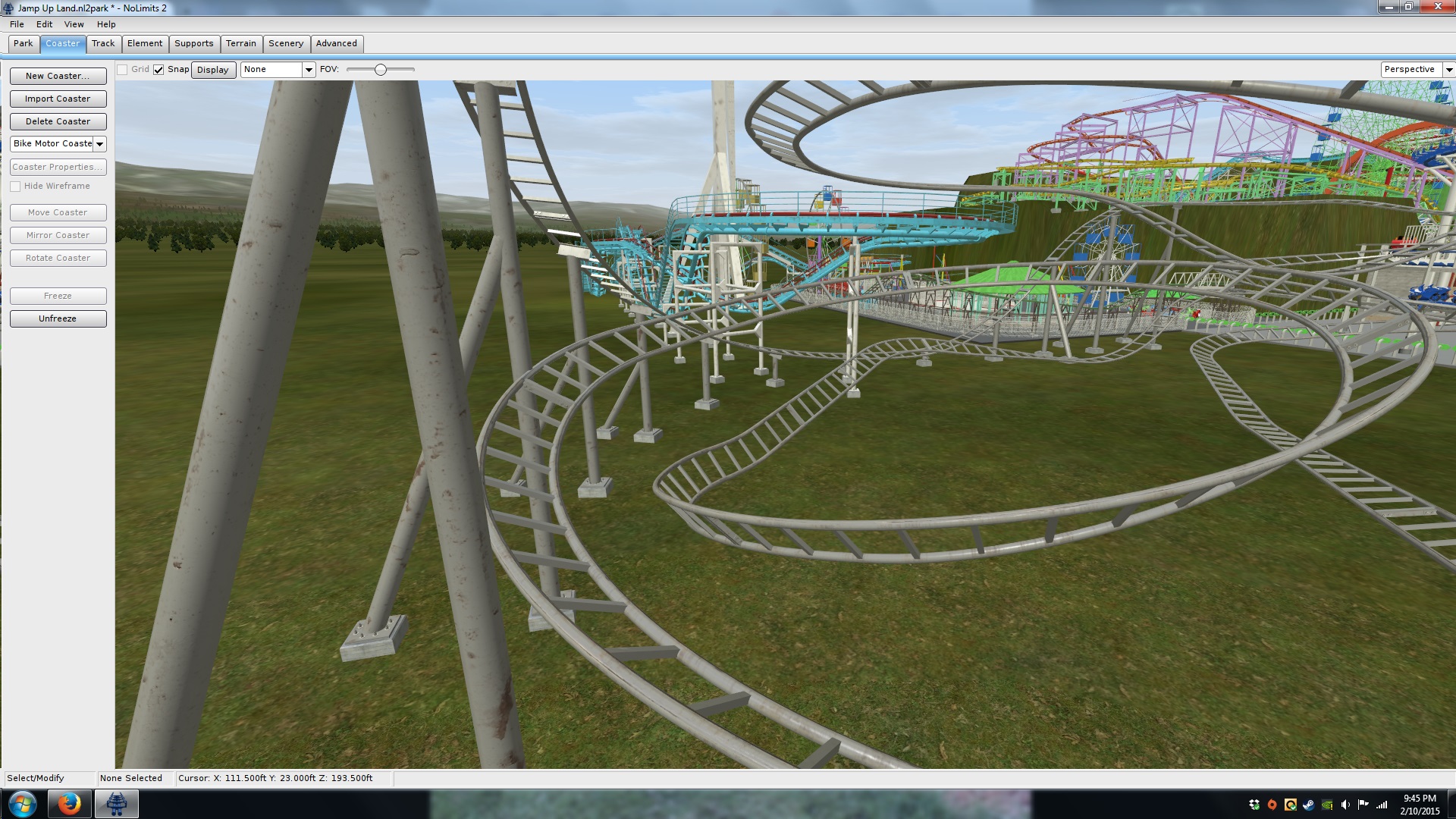Expand the Bike Motor Coaster dropdown
1456x819 pixels.
[x=99, y=144]
